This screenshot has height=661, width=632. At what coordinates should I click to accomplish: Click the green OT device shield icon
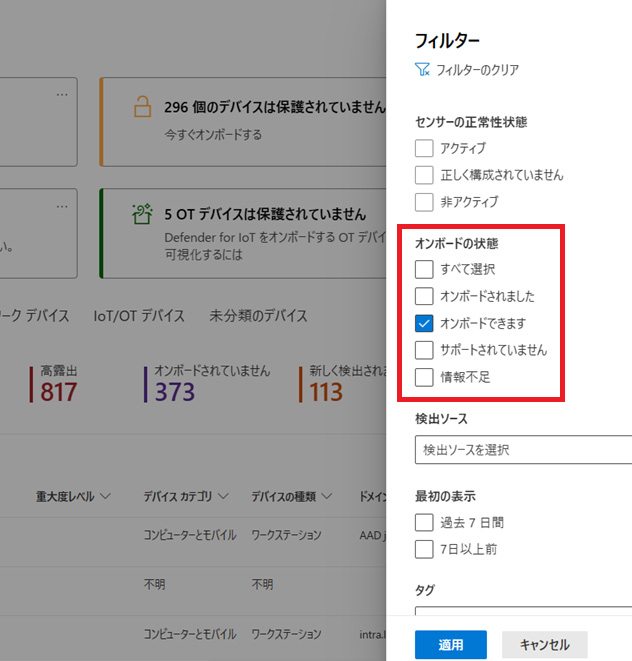coord(142,214)
